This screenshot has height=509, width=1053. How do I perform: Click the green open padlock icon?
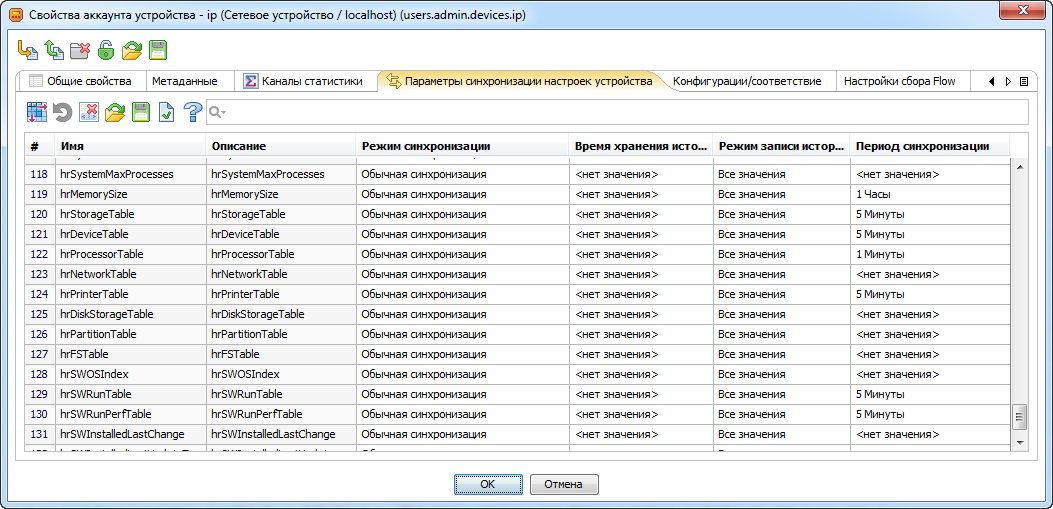pyautogui.click(x=106, y=49)
